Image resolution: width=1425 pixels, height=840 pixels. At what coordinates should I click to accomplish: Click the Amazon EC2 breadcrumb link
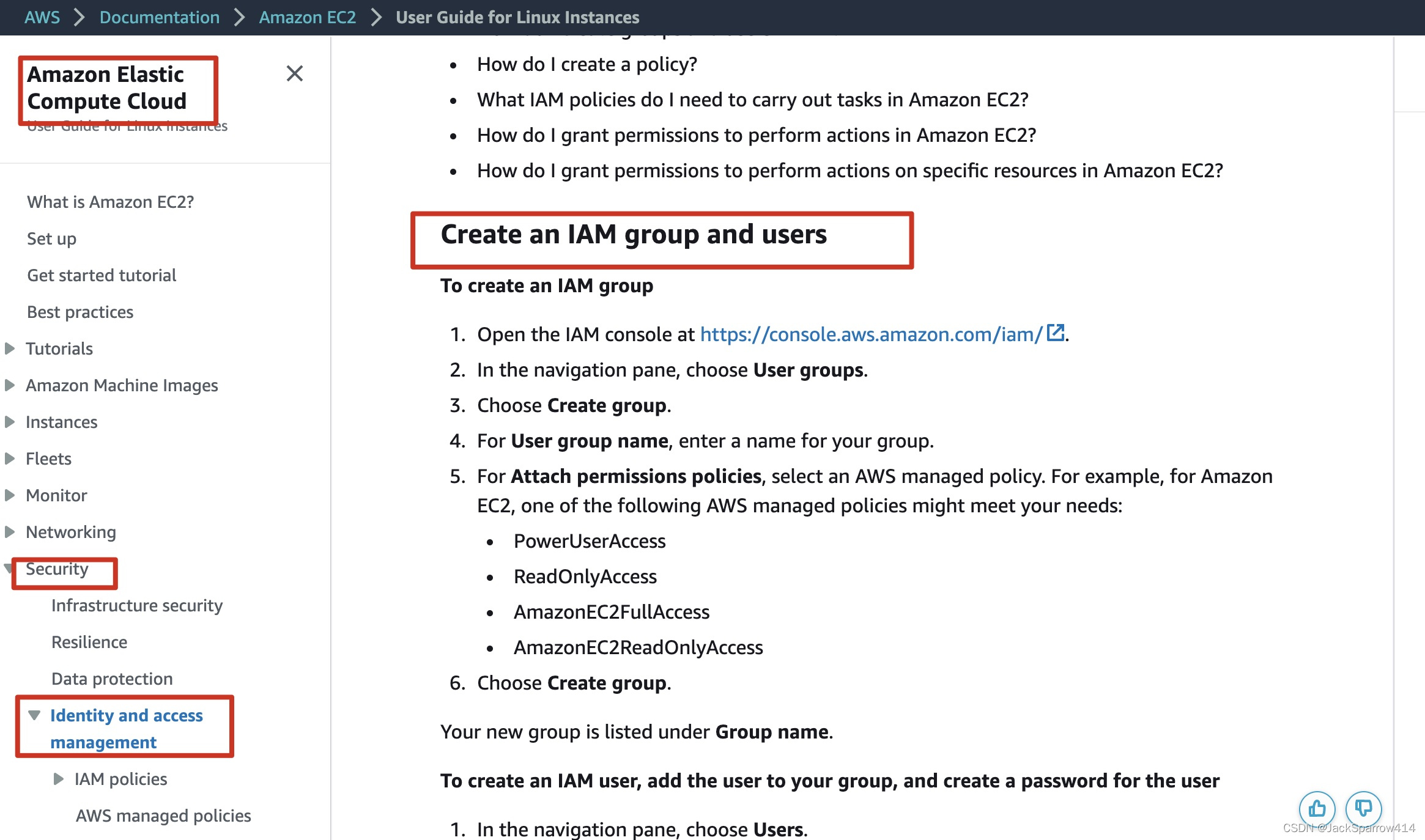pos(306,17)
